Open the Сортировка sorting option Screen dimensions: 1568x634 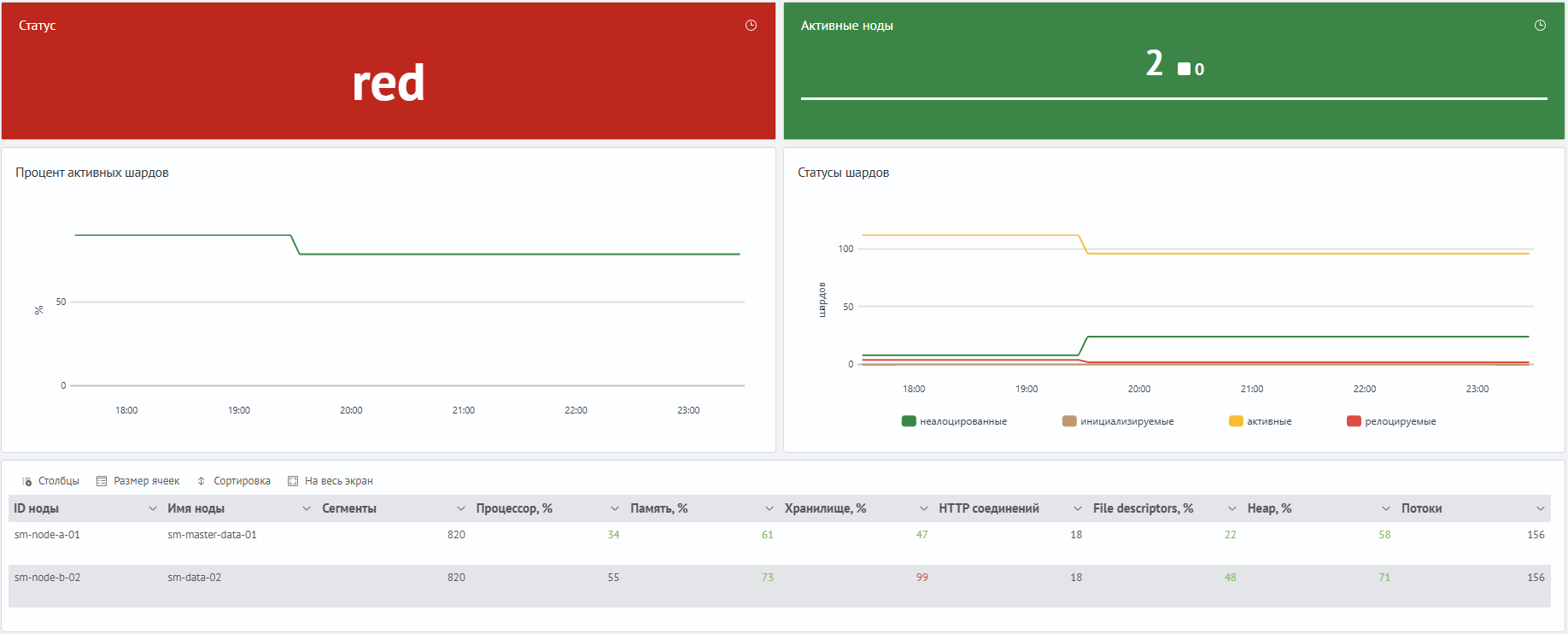click(233, 481)
